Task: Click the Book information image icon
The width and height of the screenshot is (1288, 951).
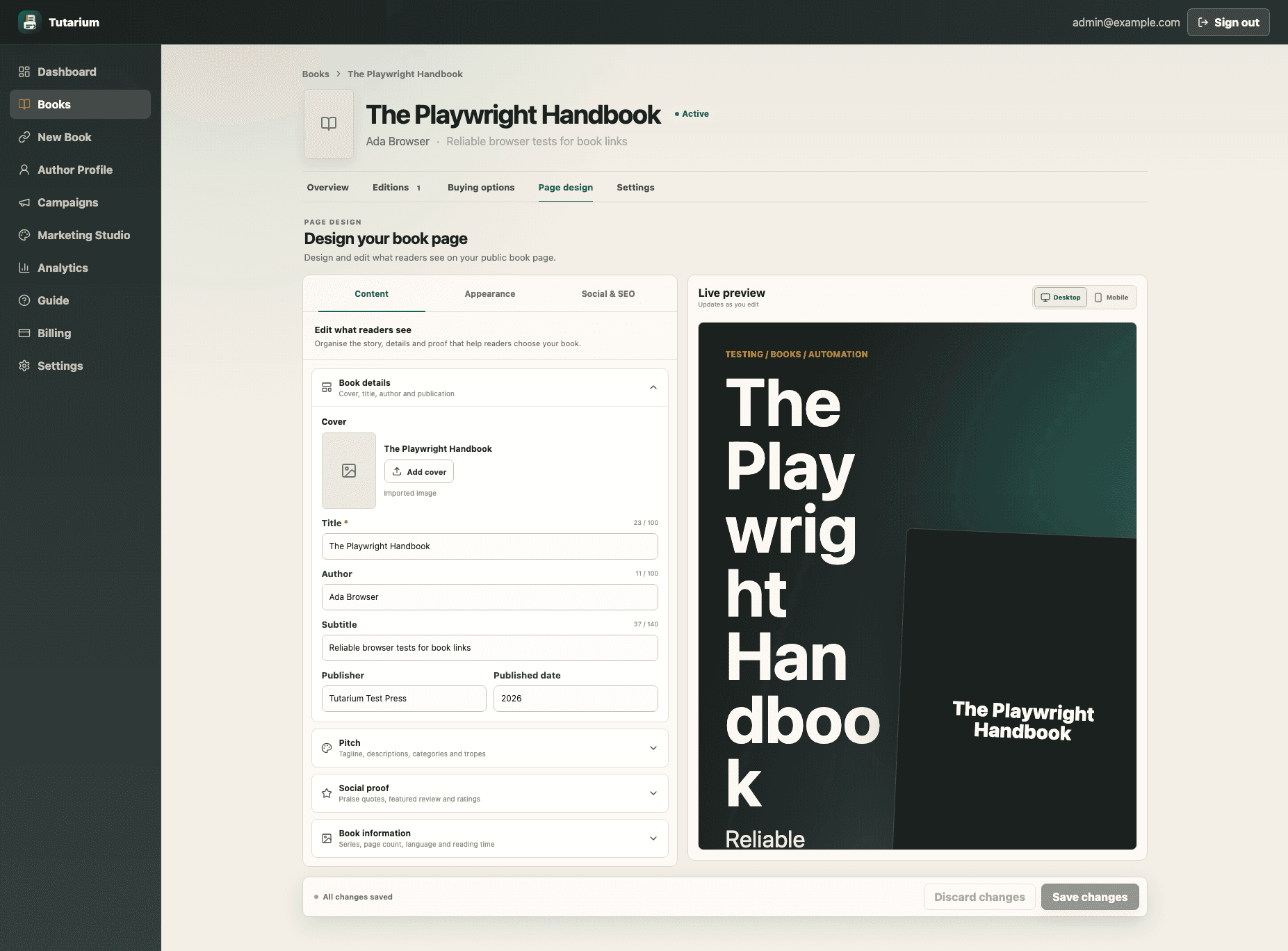Action: (x=327, y=838)
